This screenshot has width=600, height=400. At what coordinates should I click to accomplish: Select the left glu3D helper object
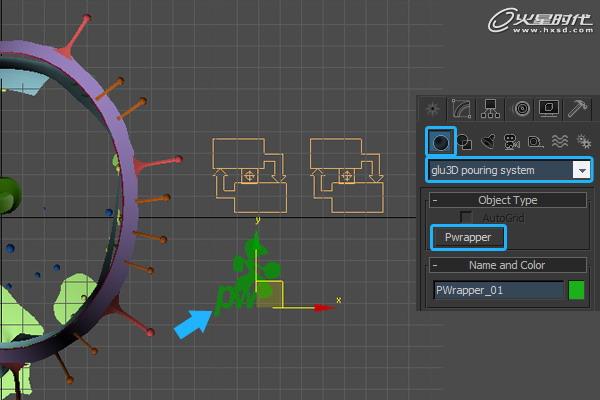click(x=249, y=175)
